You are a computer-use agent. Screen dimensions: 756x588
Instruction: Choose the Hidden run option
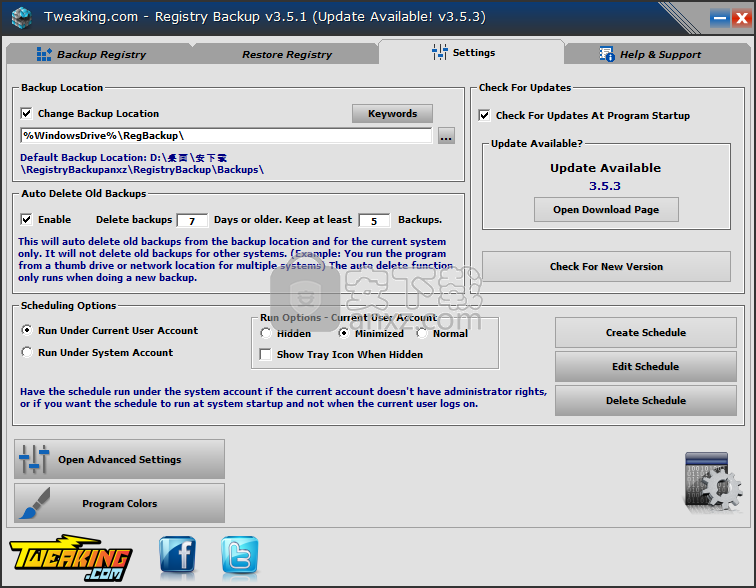point(266,333)
